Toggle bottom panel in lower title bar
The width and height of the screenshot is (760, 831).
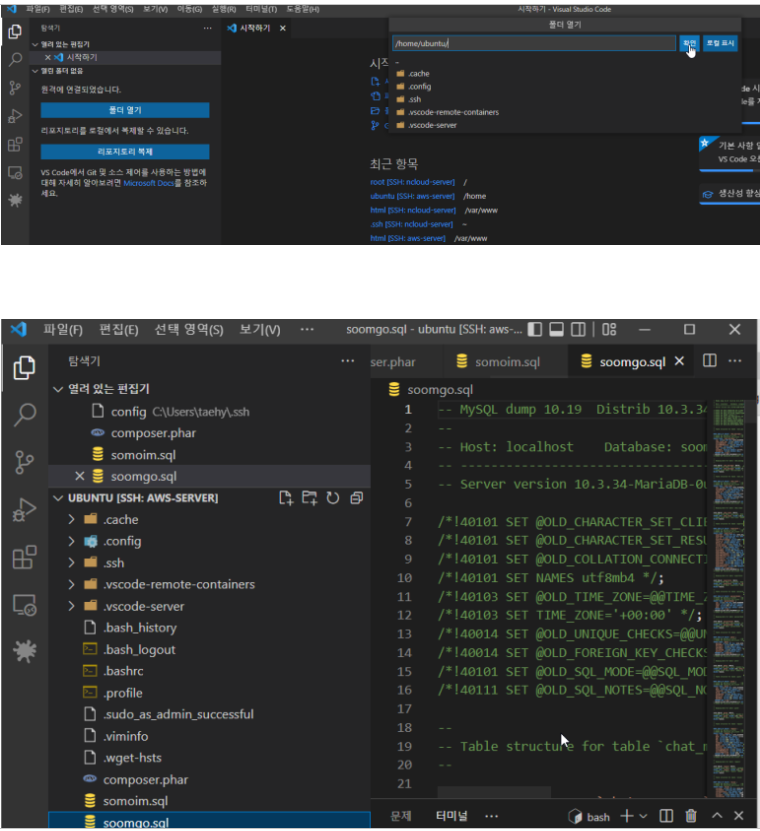556,329
